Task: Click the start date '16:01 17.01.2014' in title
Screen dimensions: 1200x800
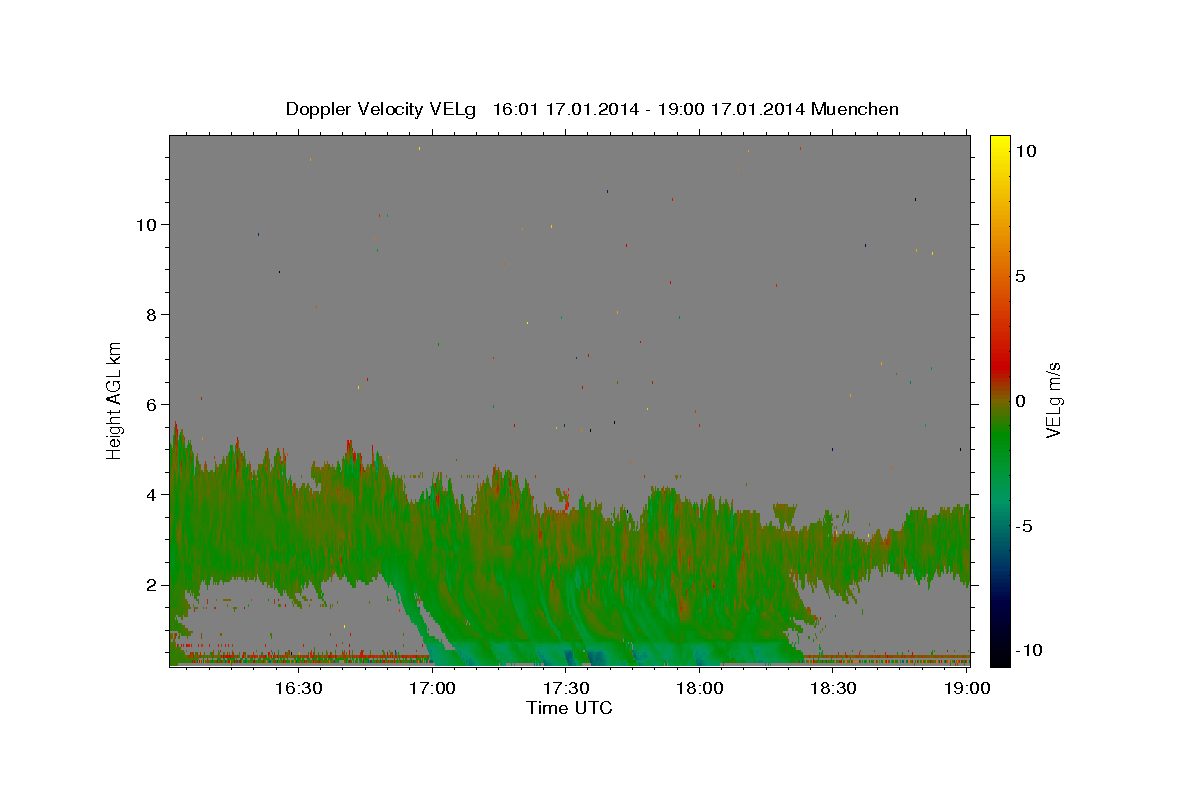Action: [x=565, y=109]
